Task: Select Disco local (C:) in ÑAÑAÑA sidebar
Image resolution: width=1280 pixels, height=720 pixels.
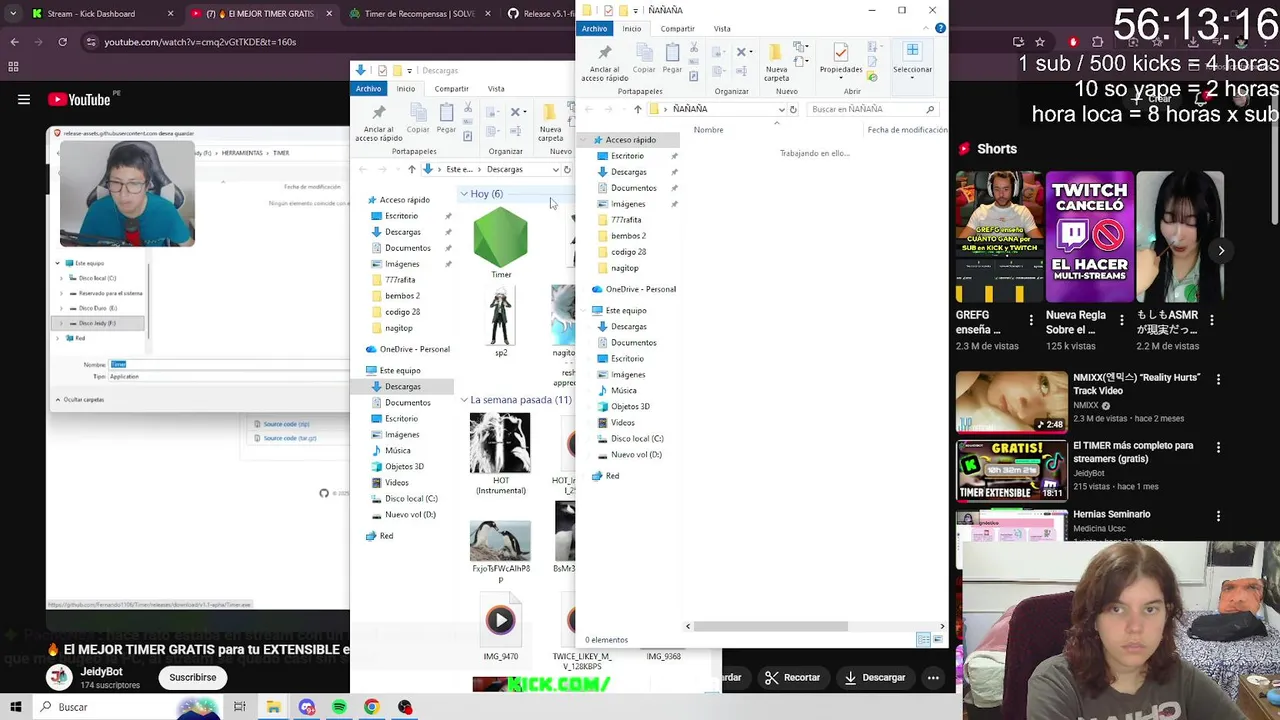Action: tap(637, 439)
